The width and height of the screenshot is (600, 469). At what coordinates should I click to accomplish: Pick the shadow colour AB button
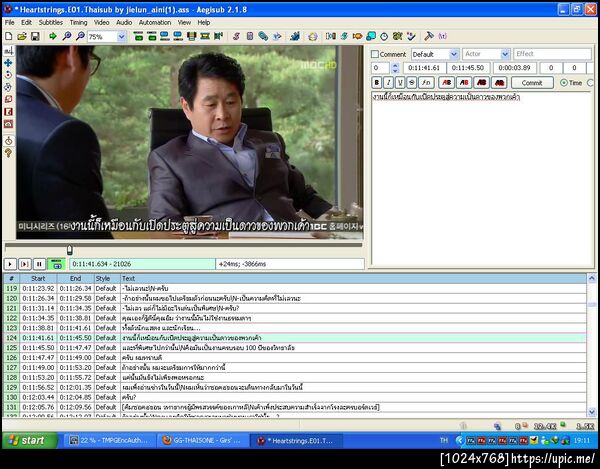point(499,83)
